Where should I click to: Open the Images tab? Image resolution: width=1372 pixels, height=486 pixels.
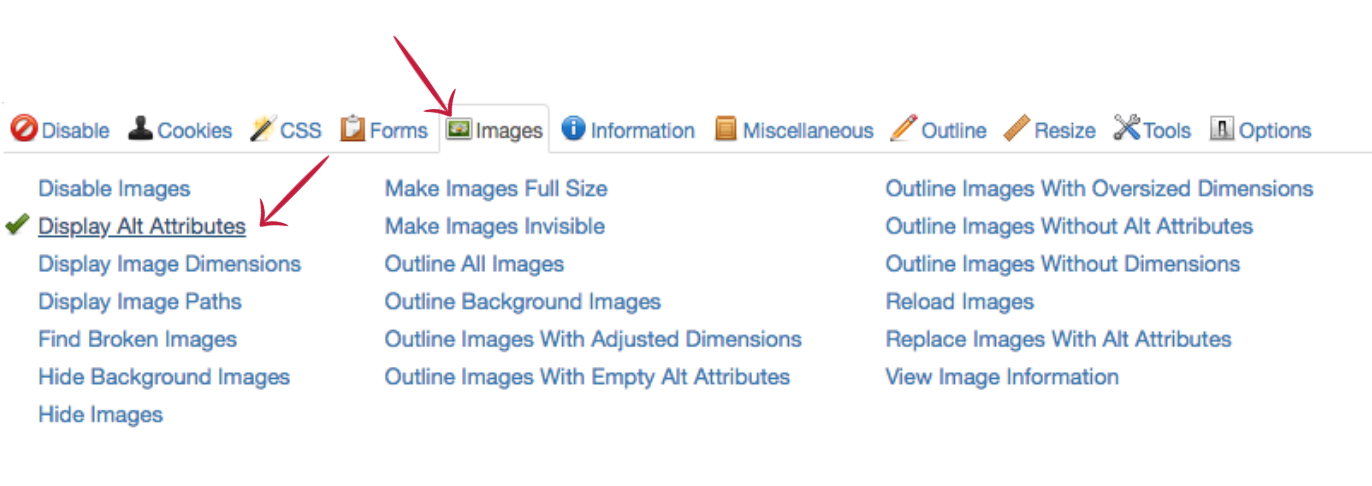click(x=495, y=130)
